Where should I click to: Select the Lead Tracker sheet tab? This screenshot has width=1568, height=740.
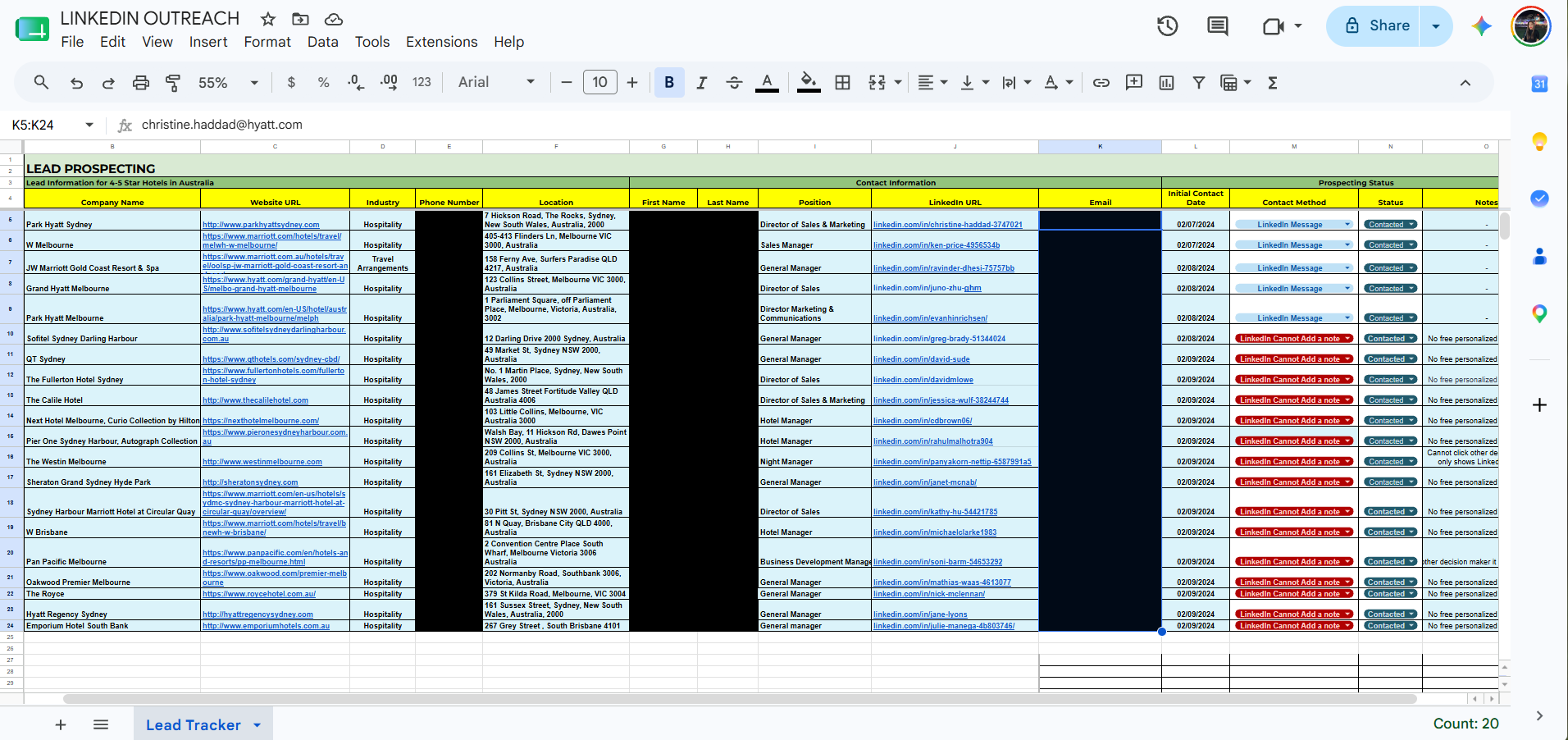coord(203,724)
